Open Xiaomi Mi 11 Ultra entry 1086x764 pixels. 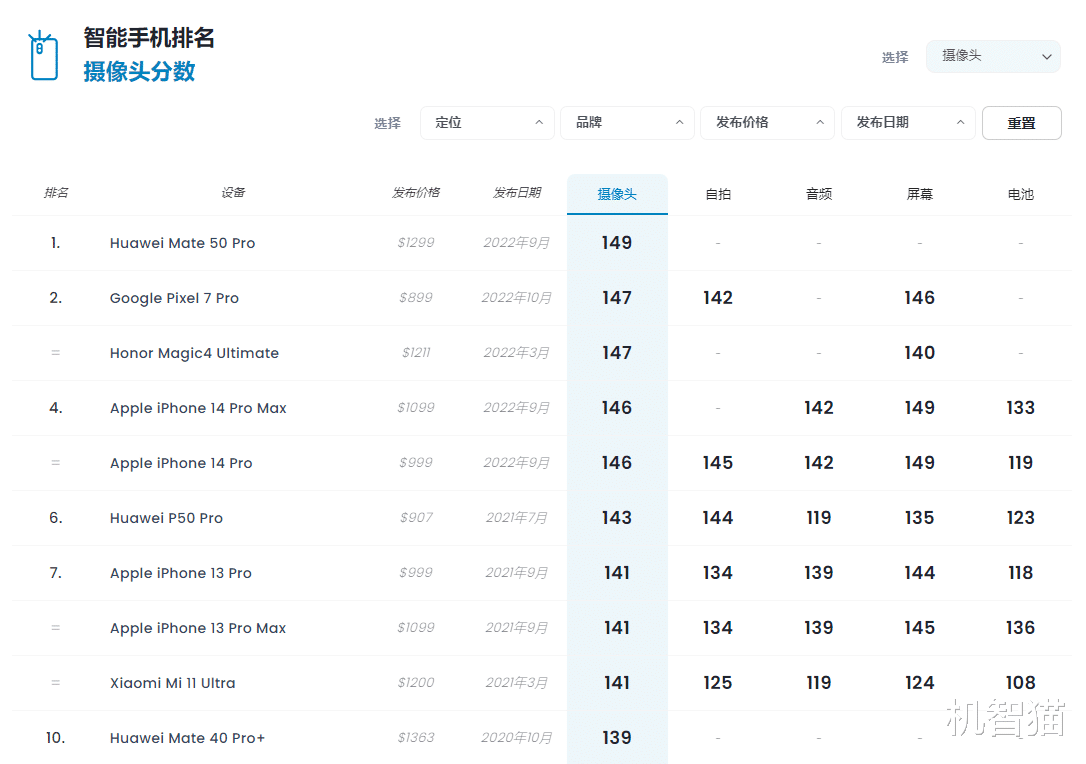(172, 683)
